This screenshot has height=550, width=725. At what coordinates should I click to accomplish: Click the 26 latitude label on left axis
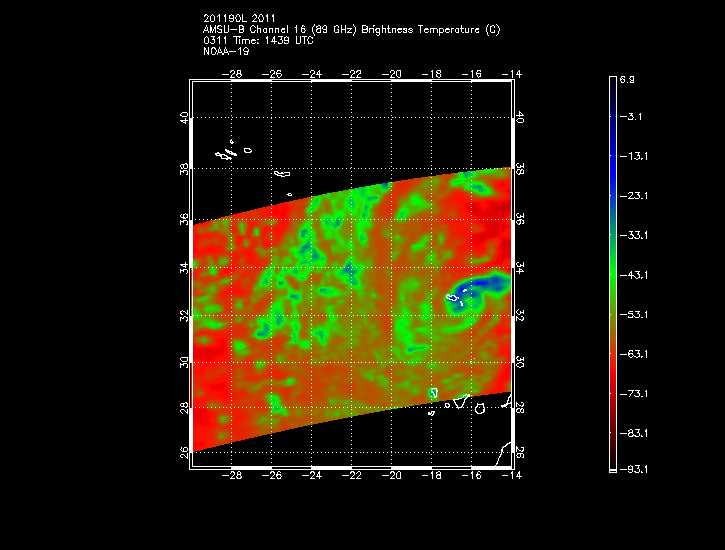click(182, 452)
